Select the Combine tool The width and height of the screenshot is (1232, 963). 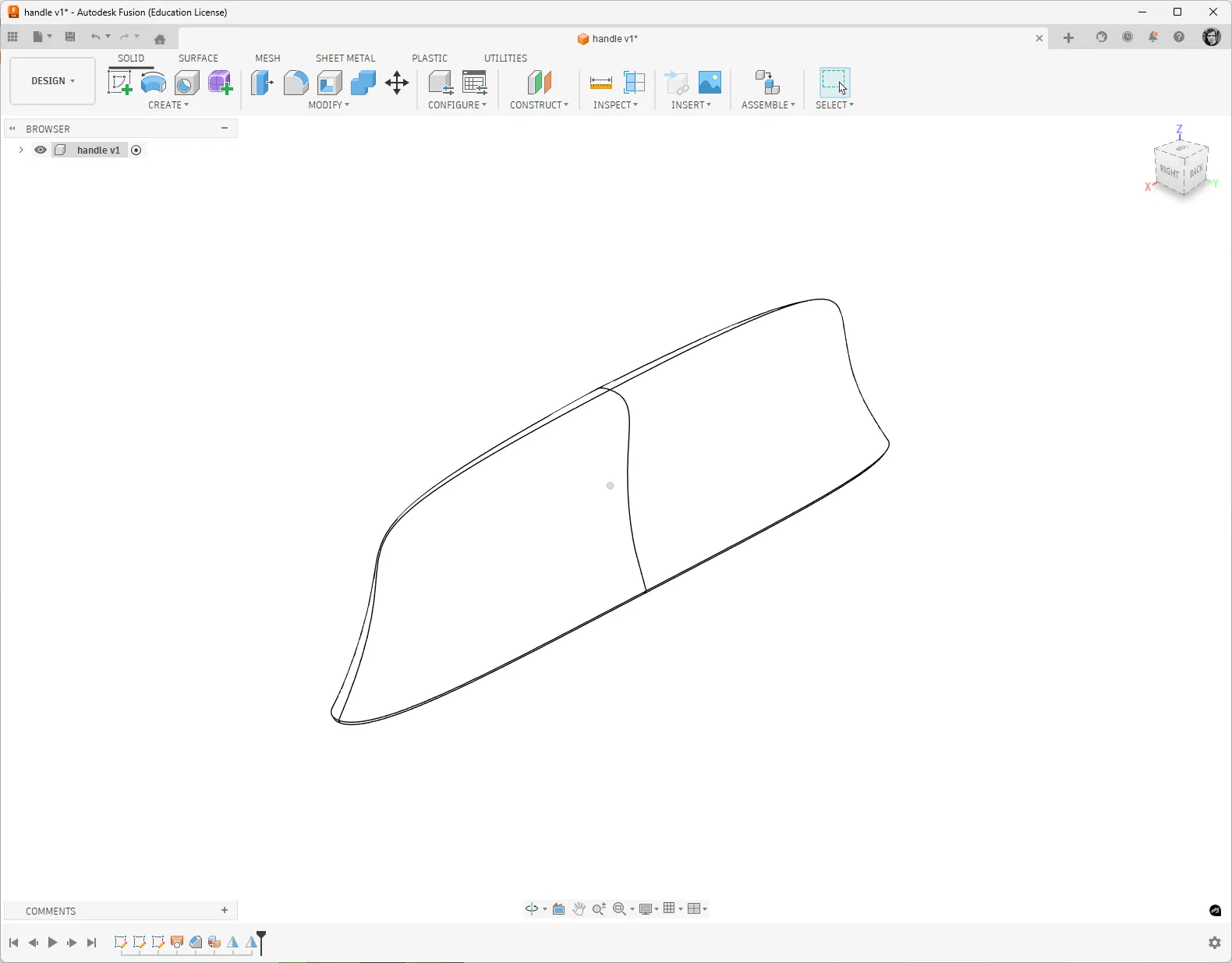click(x=363, y=83)
